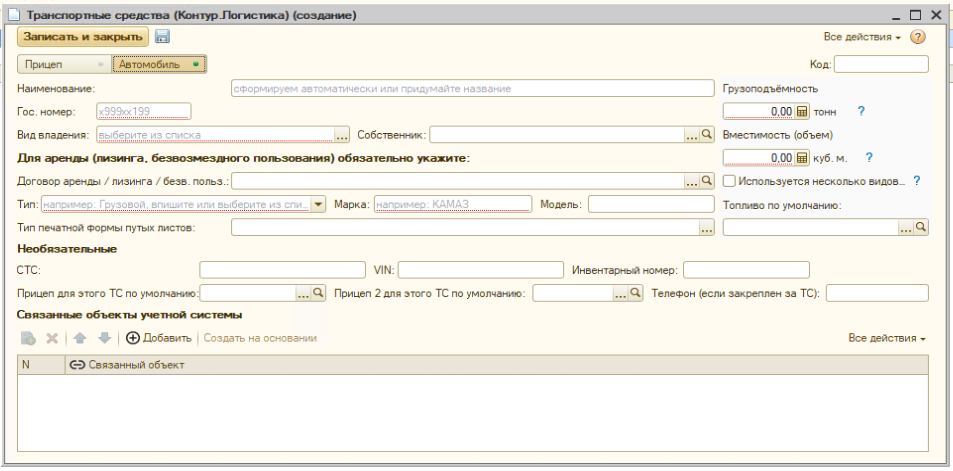Image resolution: width=953 pixels, height=471 pixels.
Task: Open Все действия menu above the table
Action: [887, 338]
